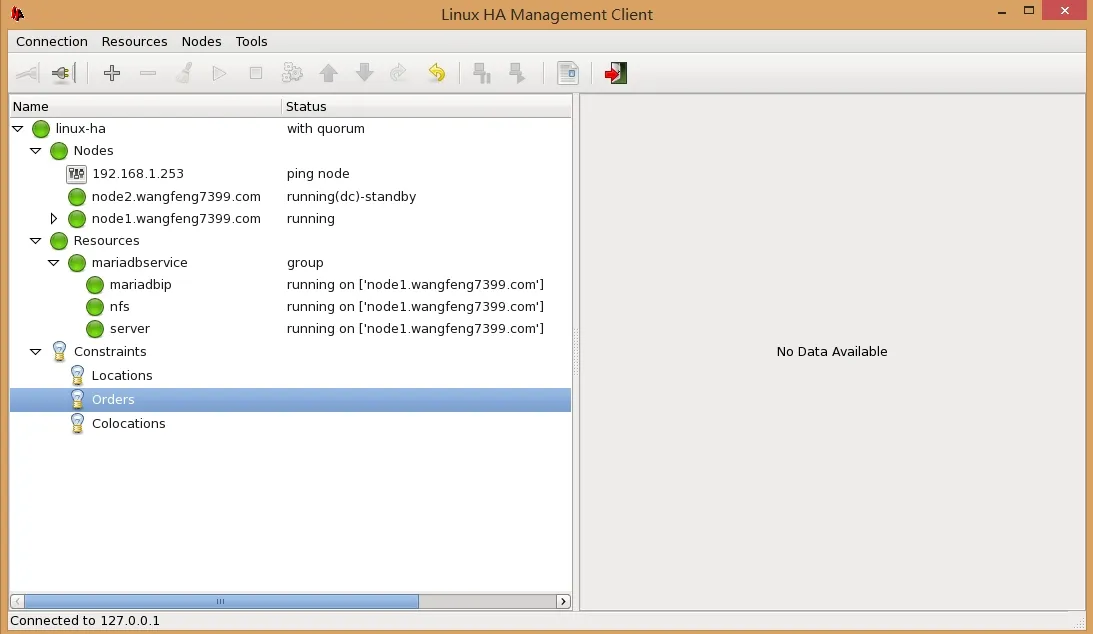Click the scrollbar right arrow button
The height and width of the screenshot is (634, 1093).
(563, 601)
